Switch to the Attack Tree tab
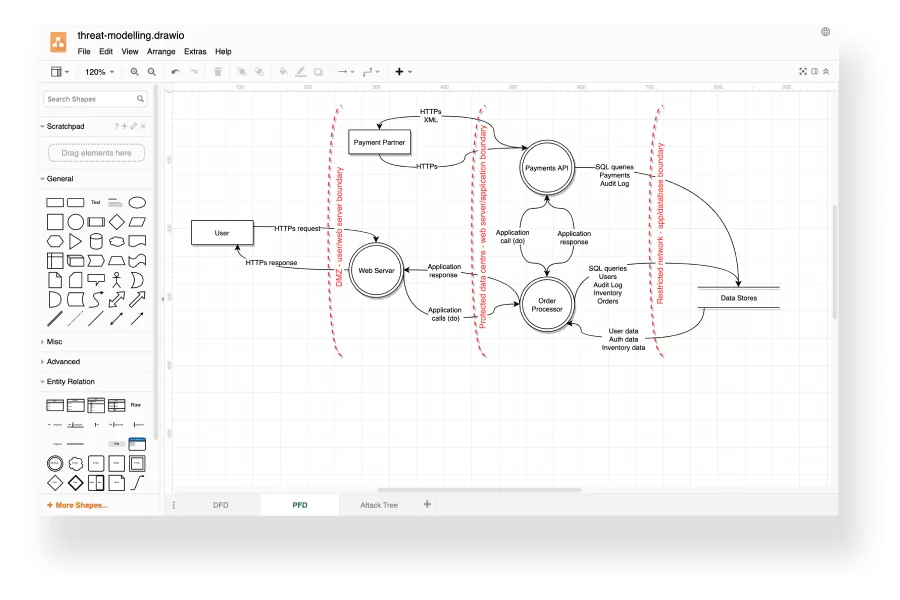 click(x=379, y=505)
